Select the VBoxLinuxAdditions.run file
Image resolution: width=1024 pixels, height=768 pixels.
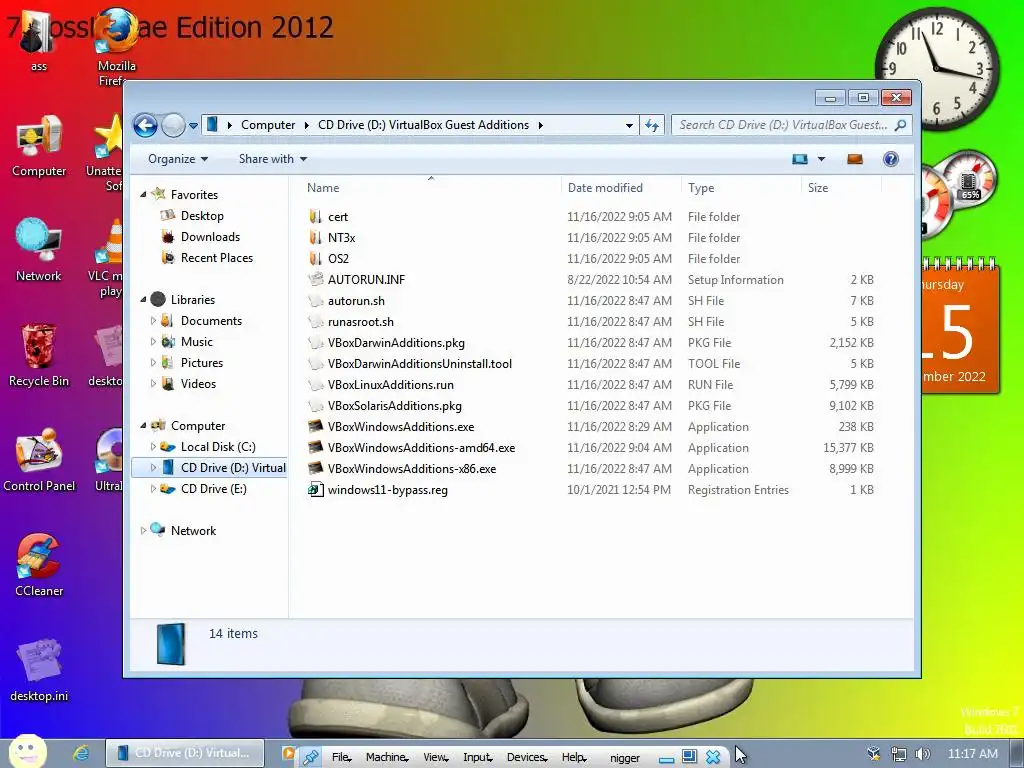coord(391,385)
